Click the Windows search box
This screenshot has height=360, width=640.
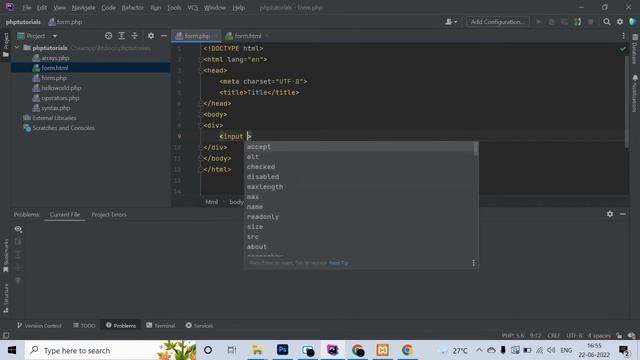pyautogui.click(x=110, y=350)
